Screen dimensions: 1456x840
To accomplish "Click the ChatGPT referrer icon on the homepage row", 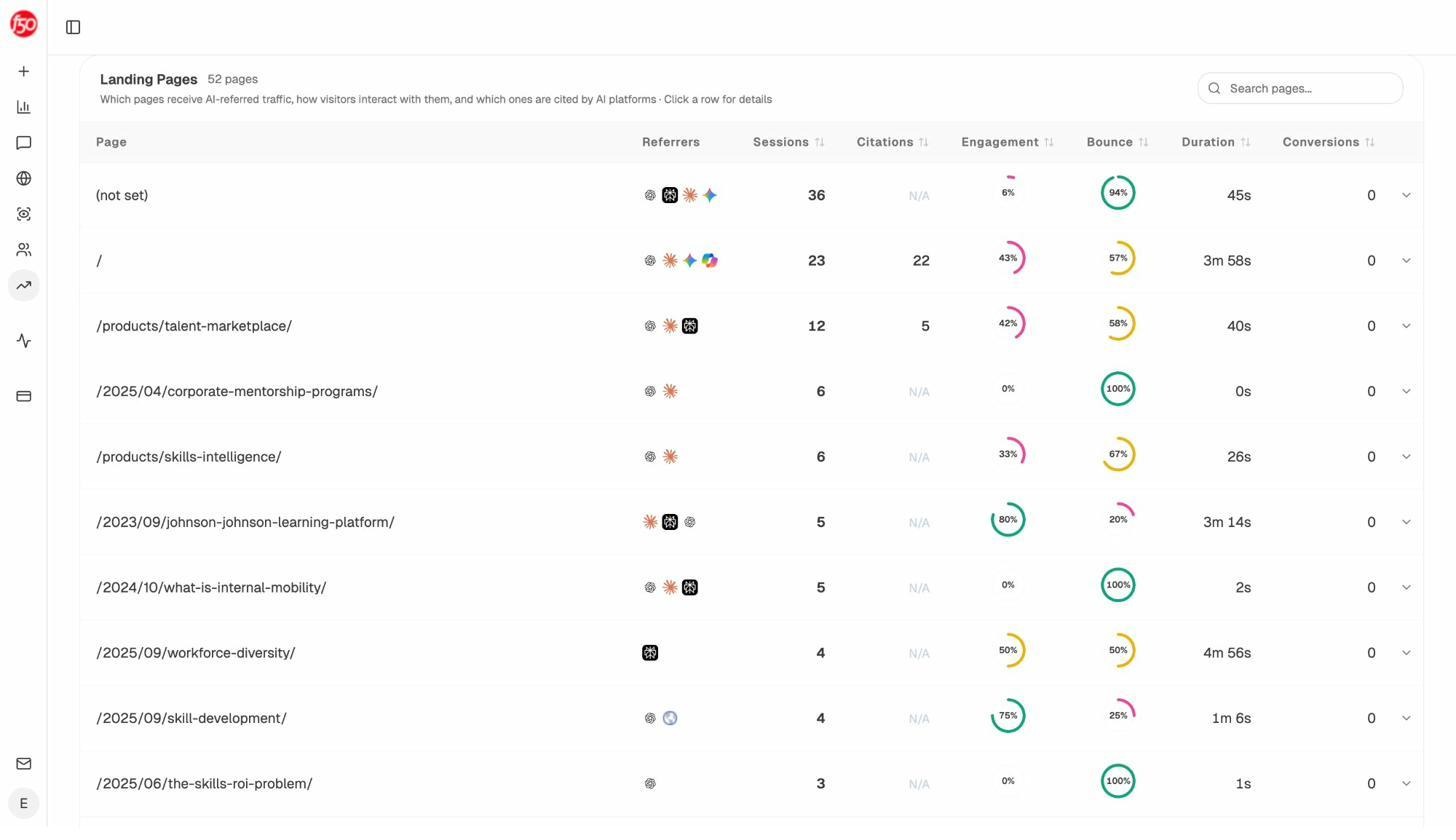I will click(650, 260).
